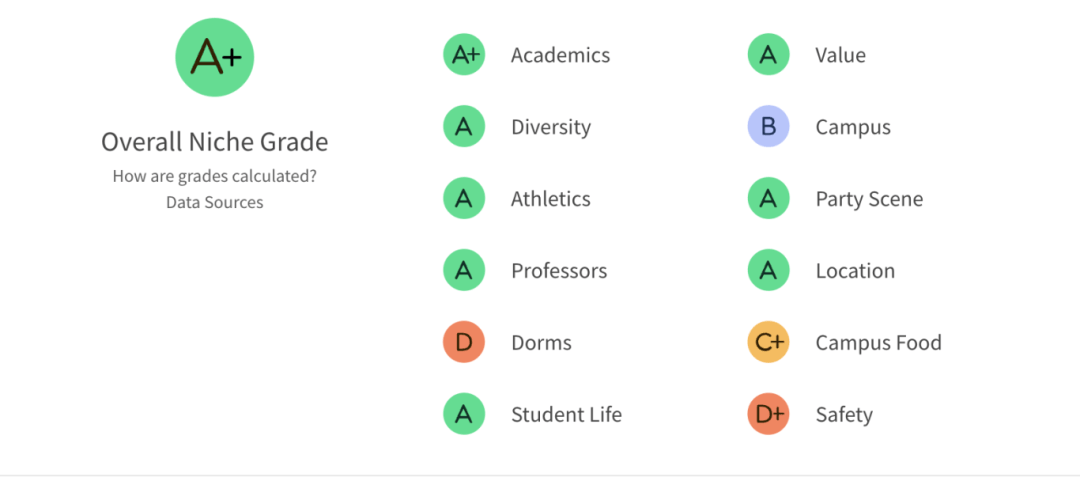
Task: Select the Location category label
Action: (x=855, y=271)
